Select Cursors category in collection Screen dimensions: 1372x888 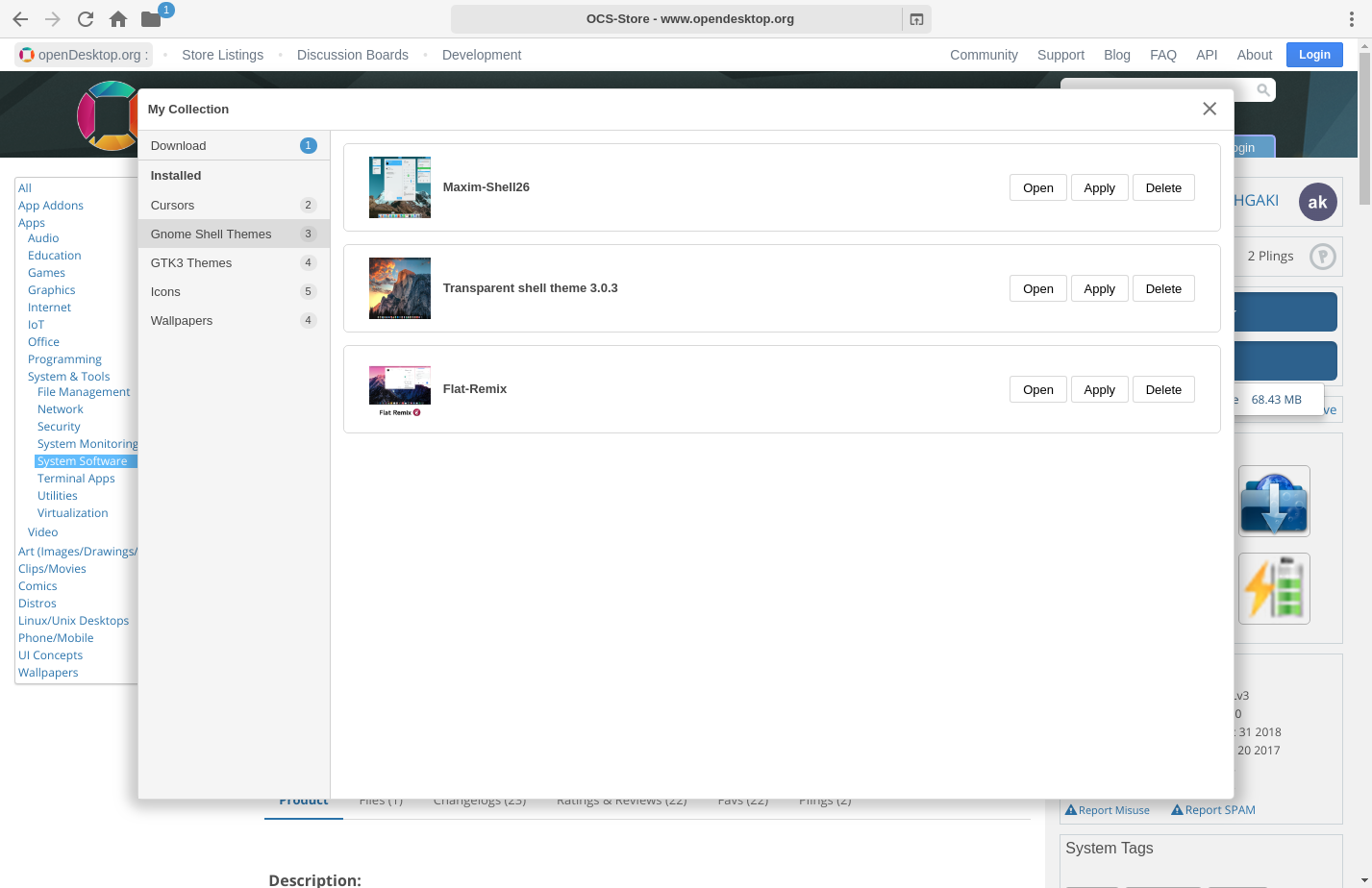pos(234,205)
